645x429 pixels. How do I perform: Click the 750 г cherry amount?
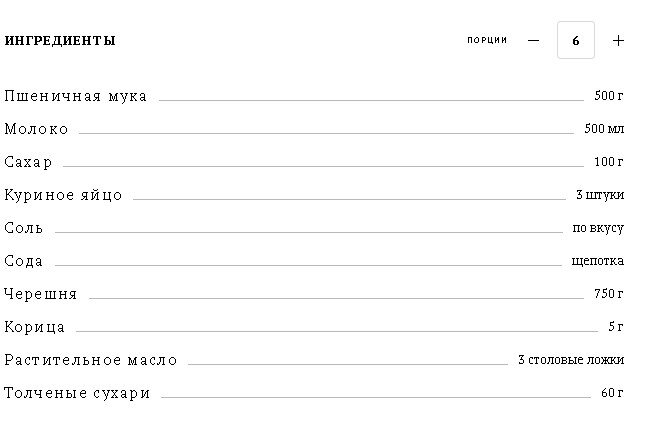[x=609, y=294]
